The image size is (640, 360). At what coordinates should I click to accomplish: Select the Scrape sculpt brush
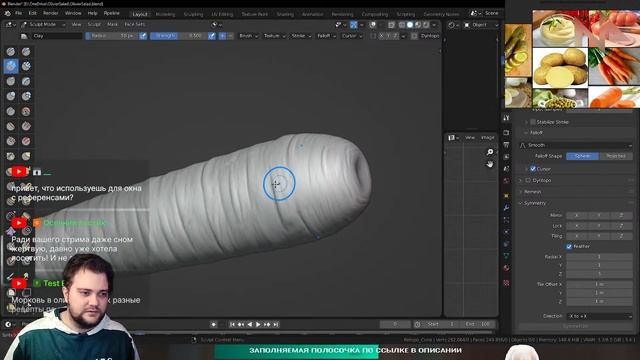point(11,141)
